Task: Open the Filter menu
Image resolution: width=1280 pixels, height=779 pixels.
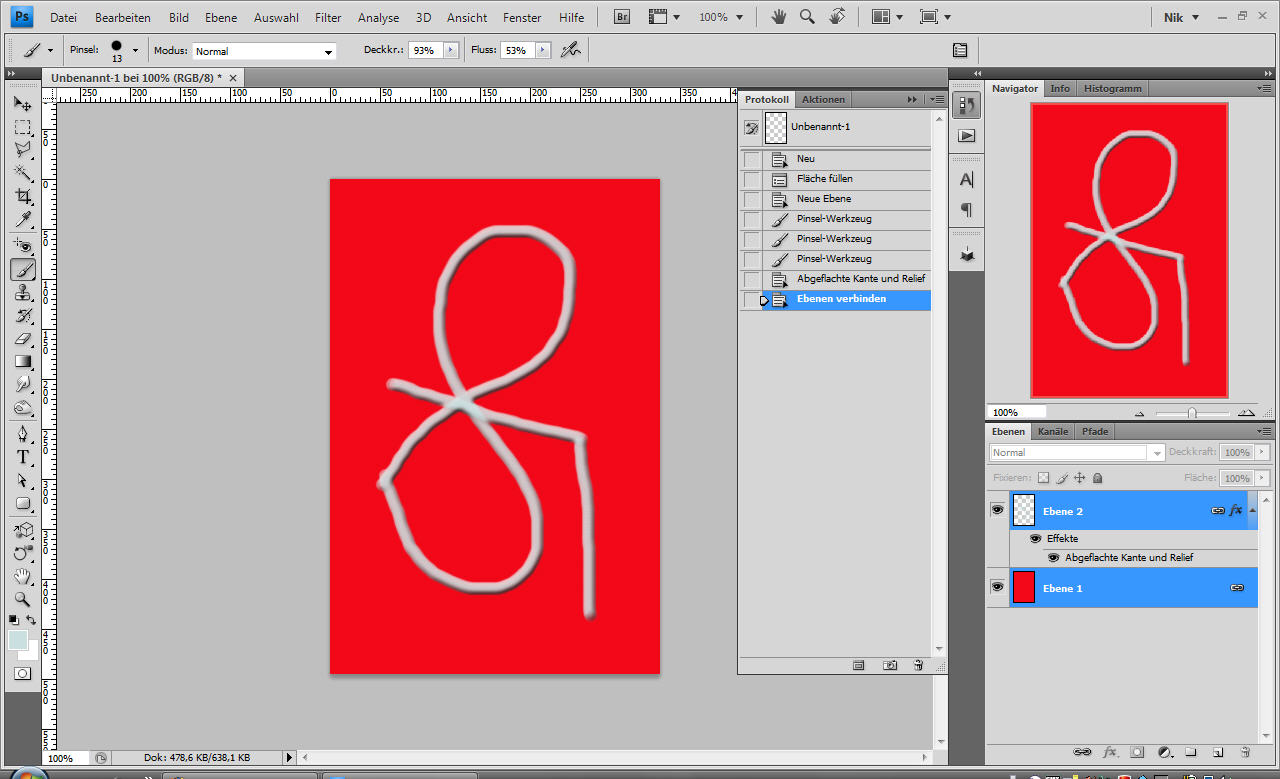Action: (x=327, y=18)
